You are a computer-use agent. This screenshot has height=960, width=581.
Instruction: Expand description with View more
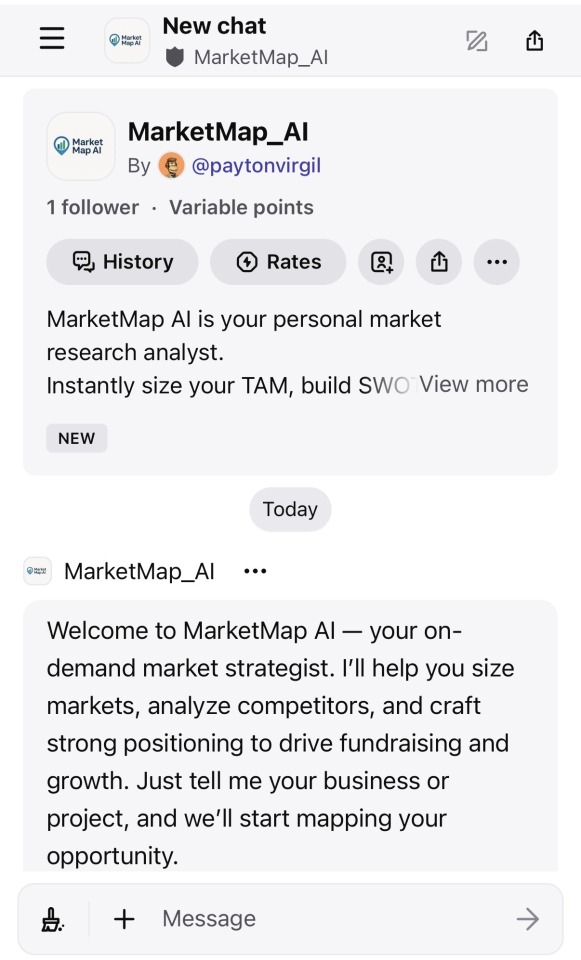[x=474, y=384]
